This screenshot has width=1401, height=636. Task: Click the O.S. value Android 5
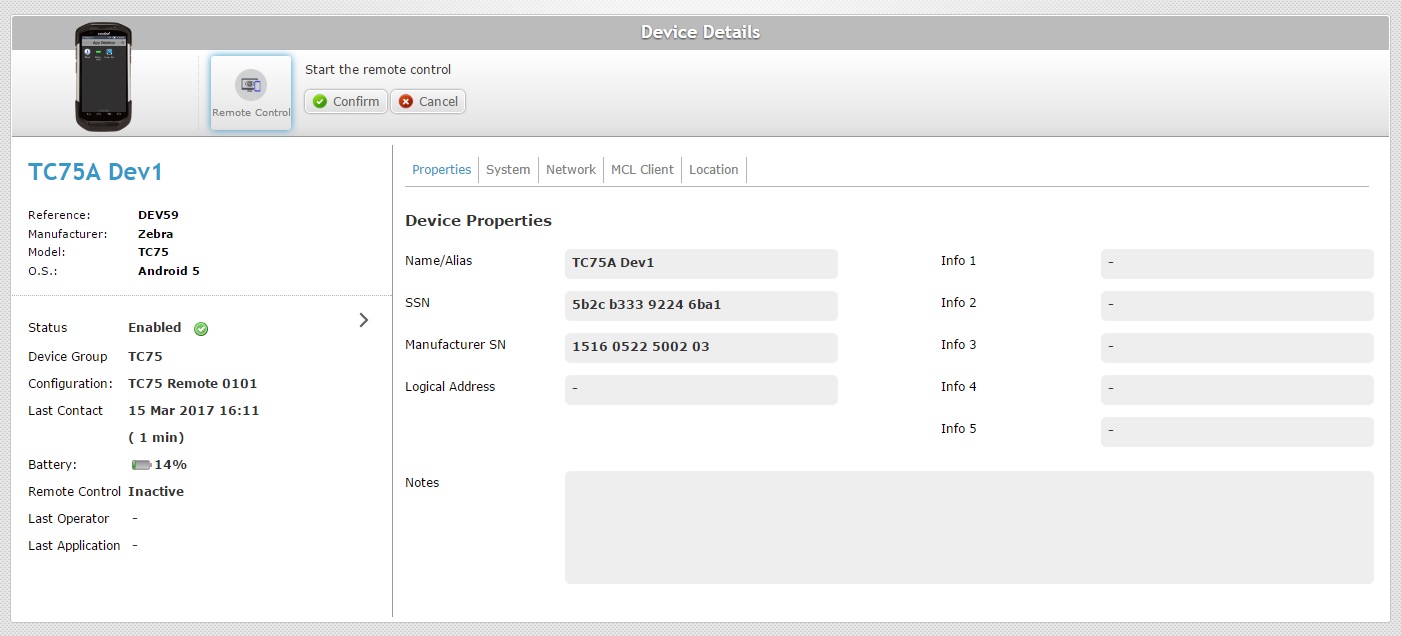click(x=168, y=271)
